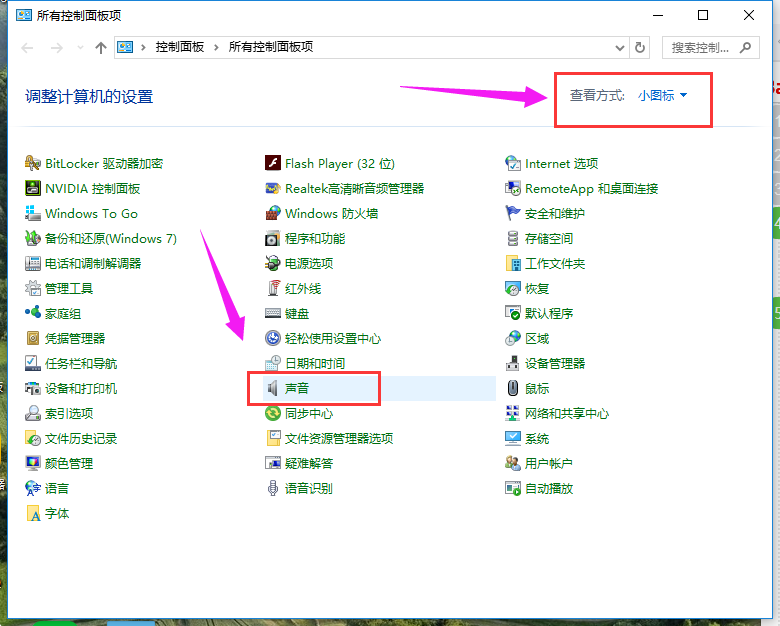Select the 所有控制面板项 breadcrumb segment
This screenshot has height=626, width=780.
[270, 47]
